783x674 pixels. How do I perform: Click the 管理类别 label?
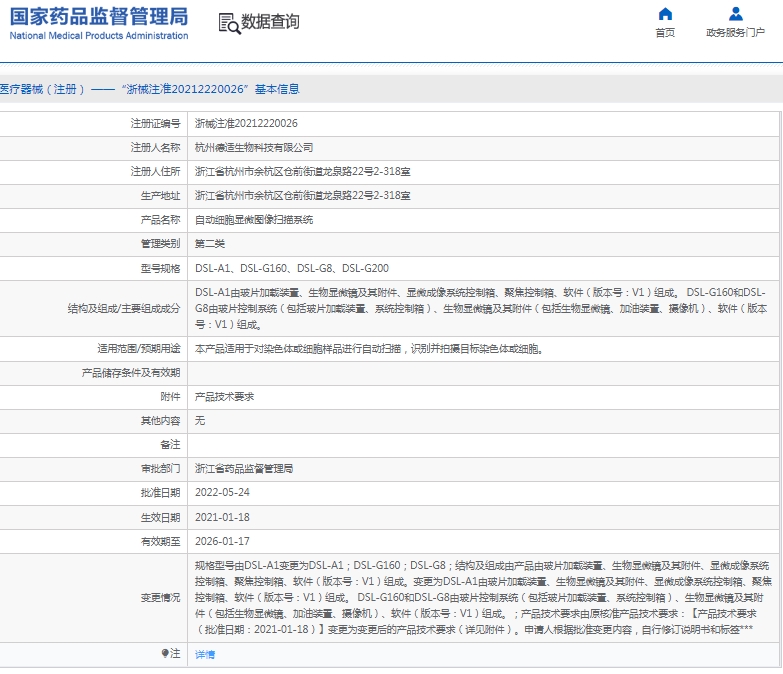160,244
